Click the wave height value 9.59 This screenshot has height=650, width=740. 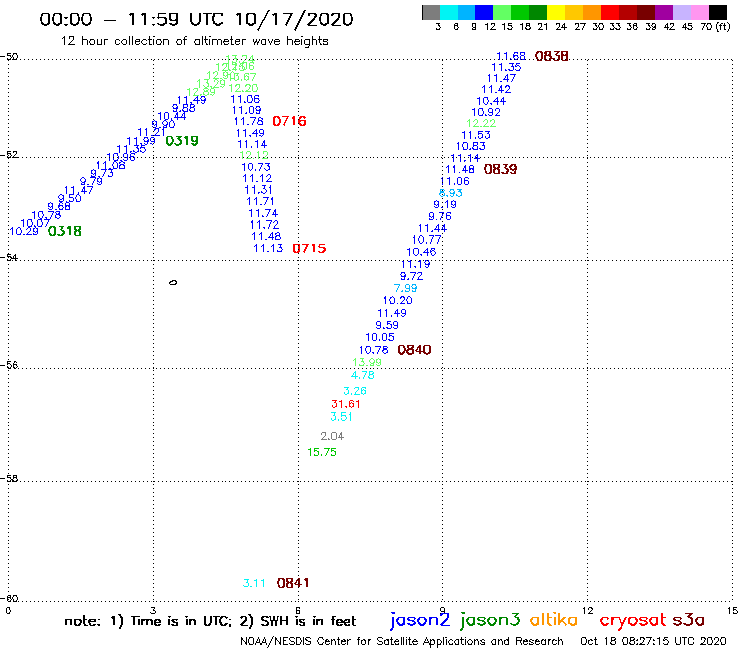tap(387, 325)
